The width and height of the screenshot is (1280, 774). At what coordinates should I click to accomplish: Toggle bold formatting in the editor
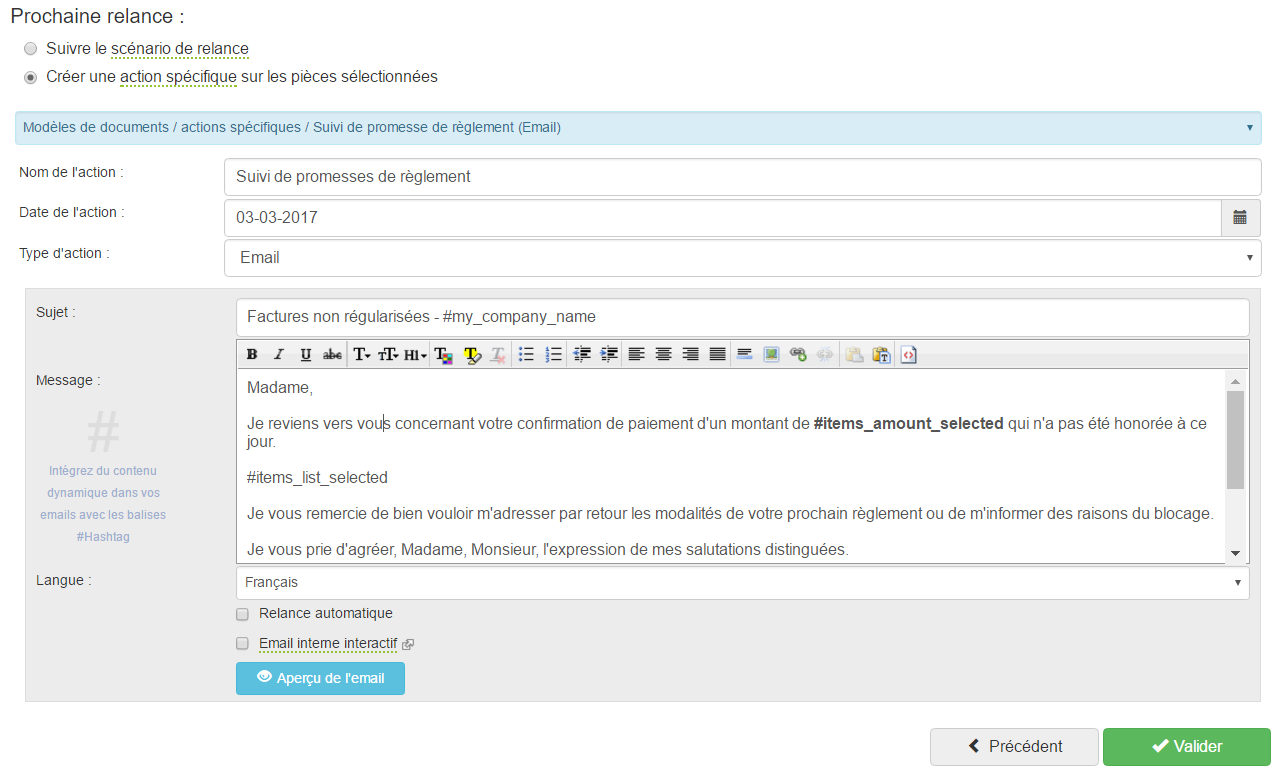[x=252, y=354]
